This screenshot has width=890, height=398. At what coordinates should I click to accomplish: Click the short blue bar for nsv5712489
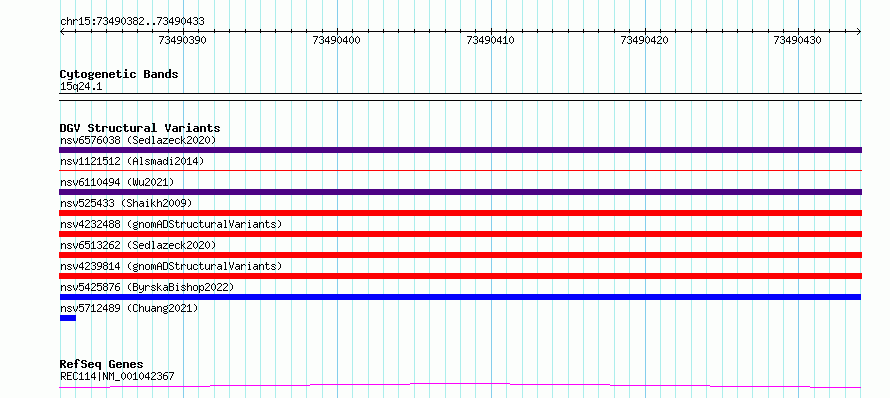tap(68, 318)
